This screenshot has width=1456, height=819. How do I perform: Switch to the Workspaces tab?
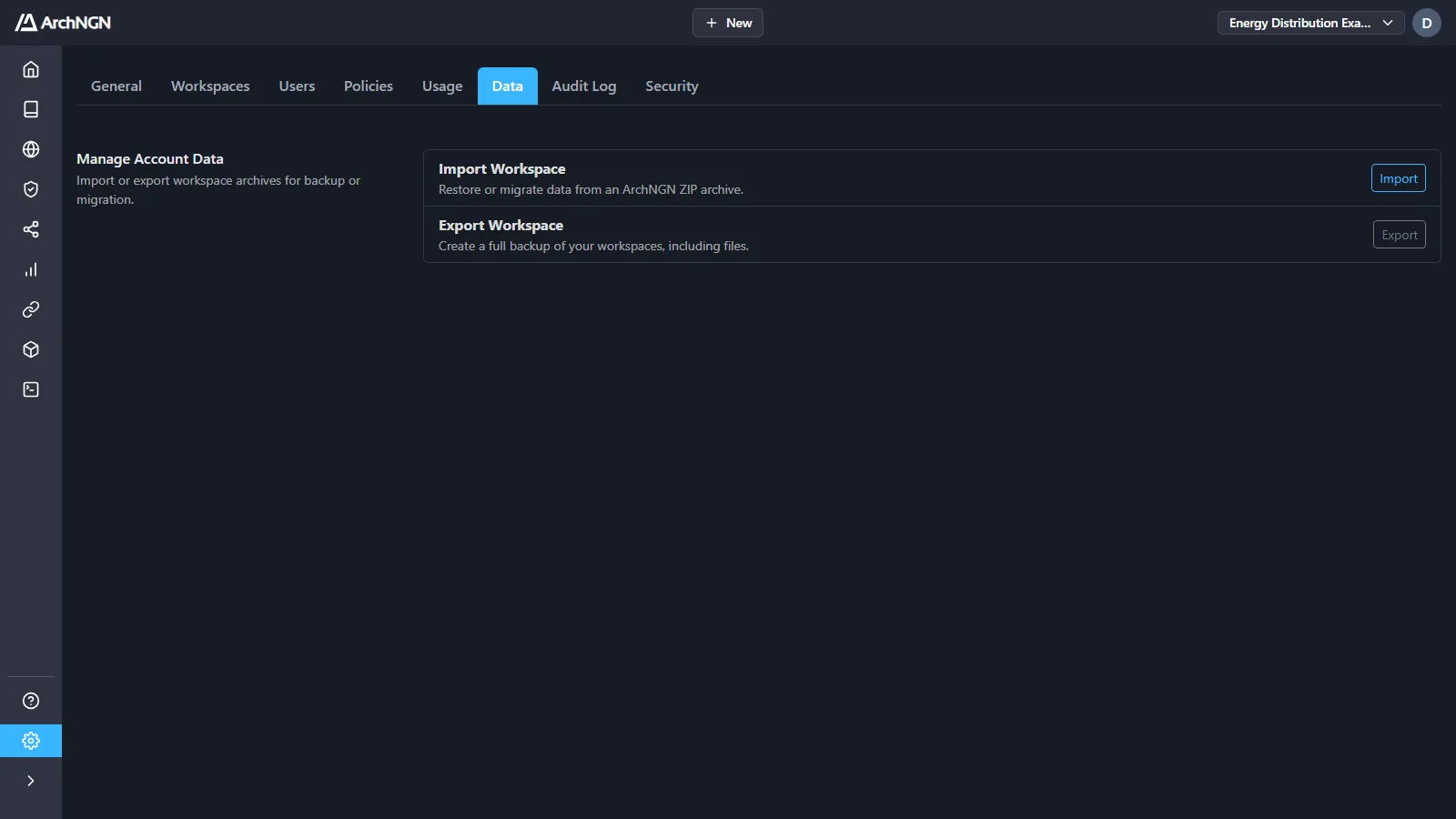[210, 86]
